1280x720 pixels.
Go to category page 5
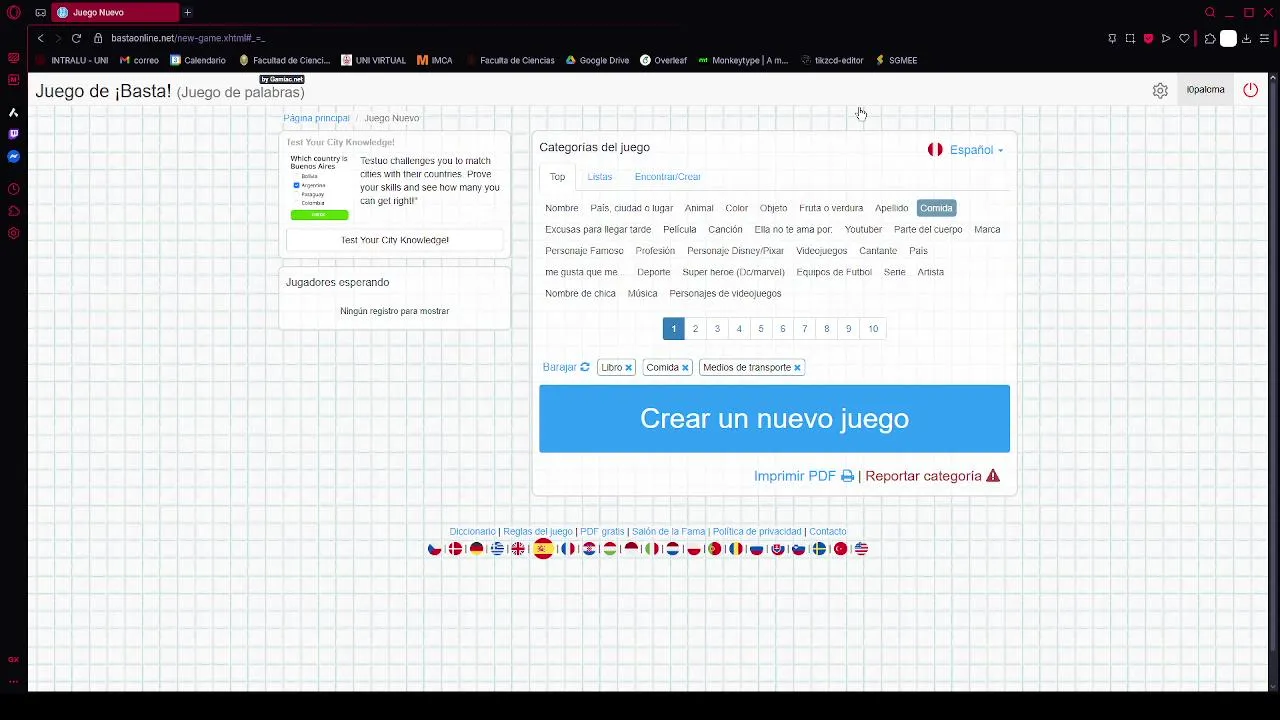tap(760, 329)
